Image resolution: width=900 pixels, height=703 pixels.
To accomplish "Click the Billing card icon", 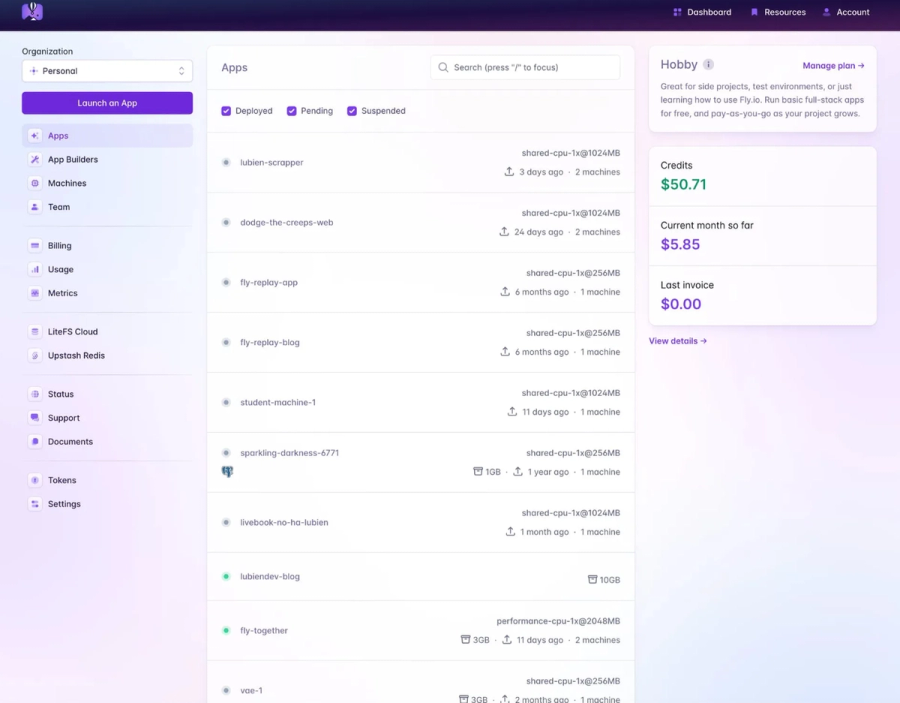I will pos(35,246).
